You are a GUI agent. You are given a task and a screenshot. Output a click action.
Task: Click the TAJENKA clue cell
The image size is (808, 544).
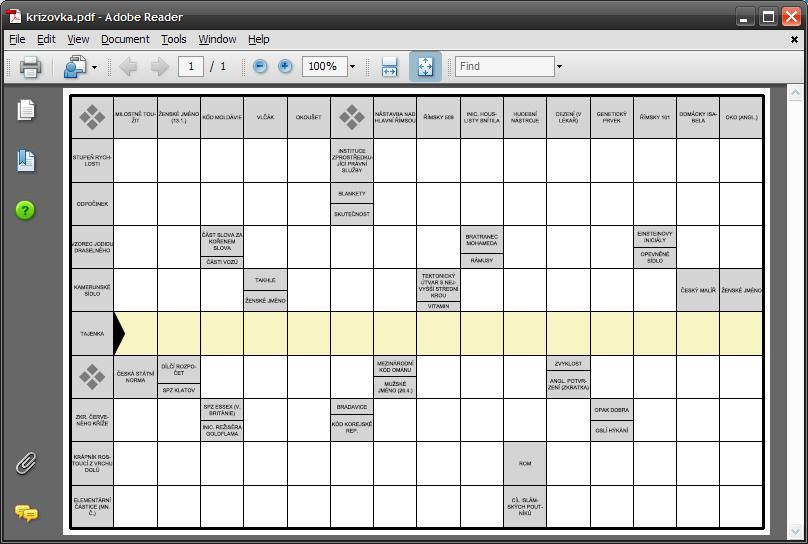(x=92, y=334)
